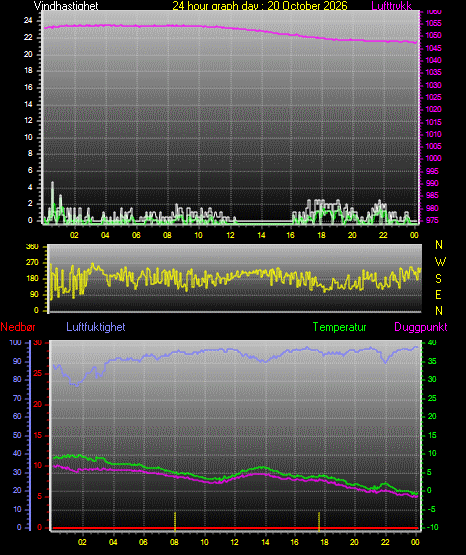Click the S compass letter
The width and height of the screenshot is (466, 555).
point(438,279)
